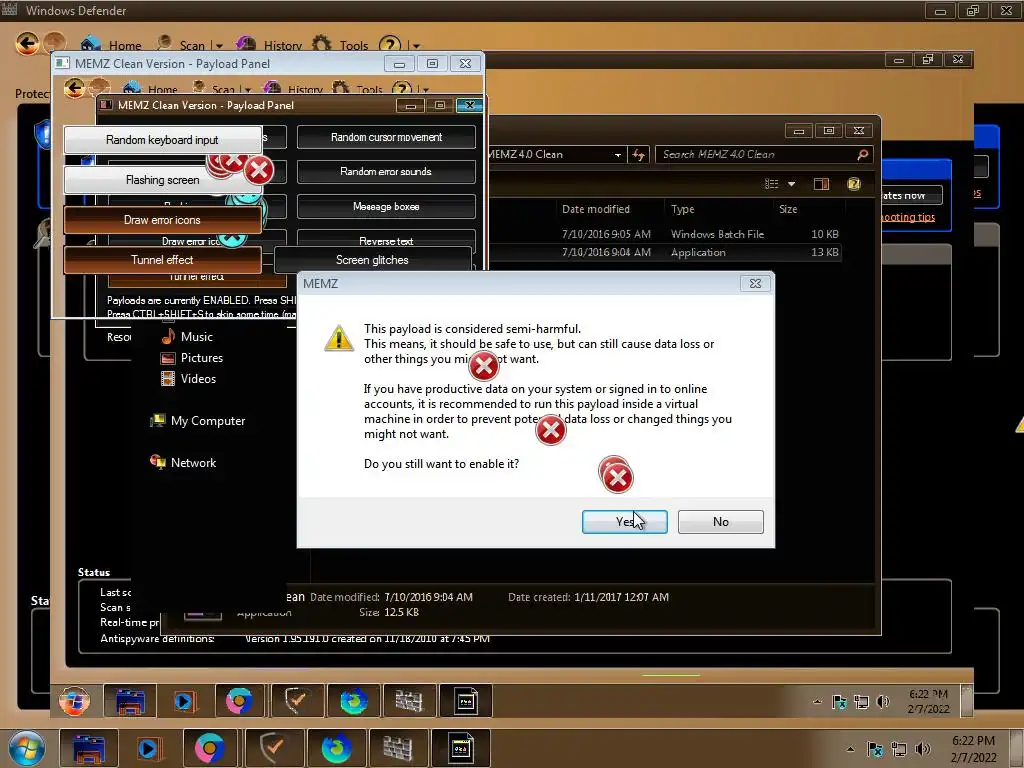Click the updates now button in Defender
Screen dimensions: 1024x768
click(912, 195)
